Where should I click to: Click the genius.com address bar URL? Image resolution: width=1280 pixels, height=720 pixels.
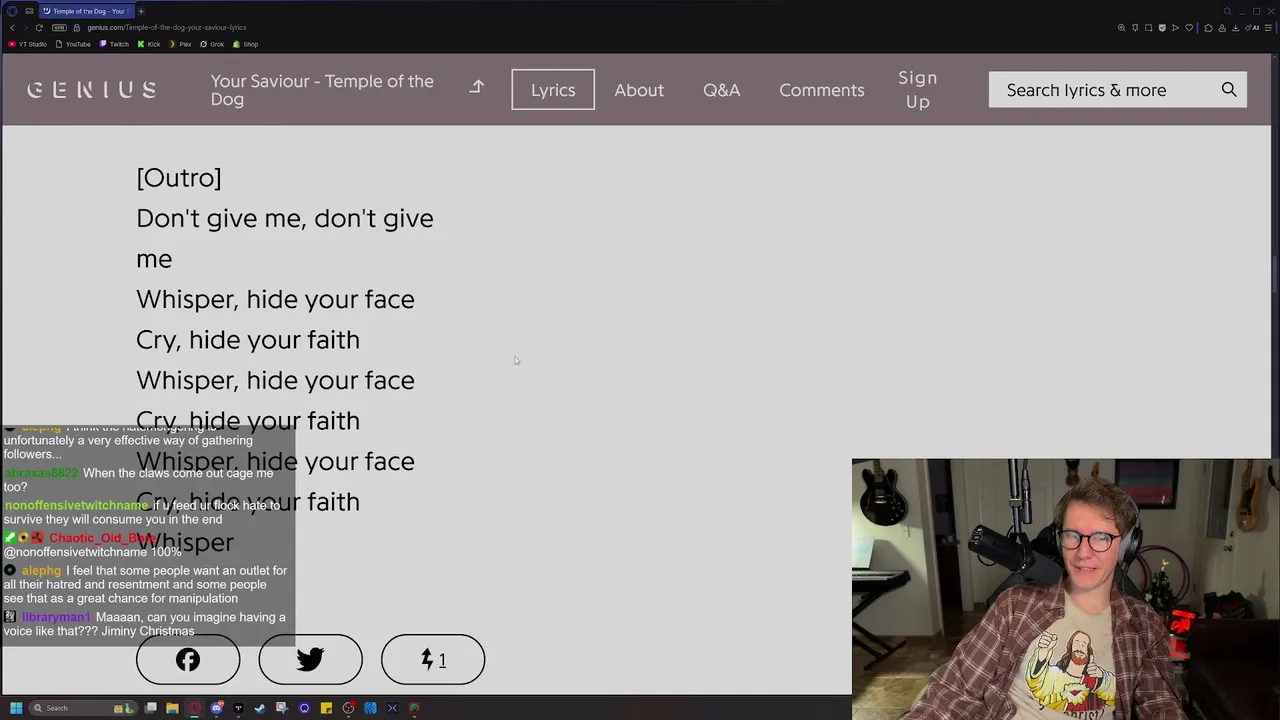pyautogui.click(x=166, y=27)
